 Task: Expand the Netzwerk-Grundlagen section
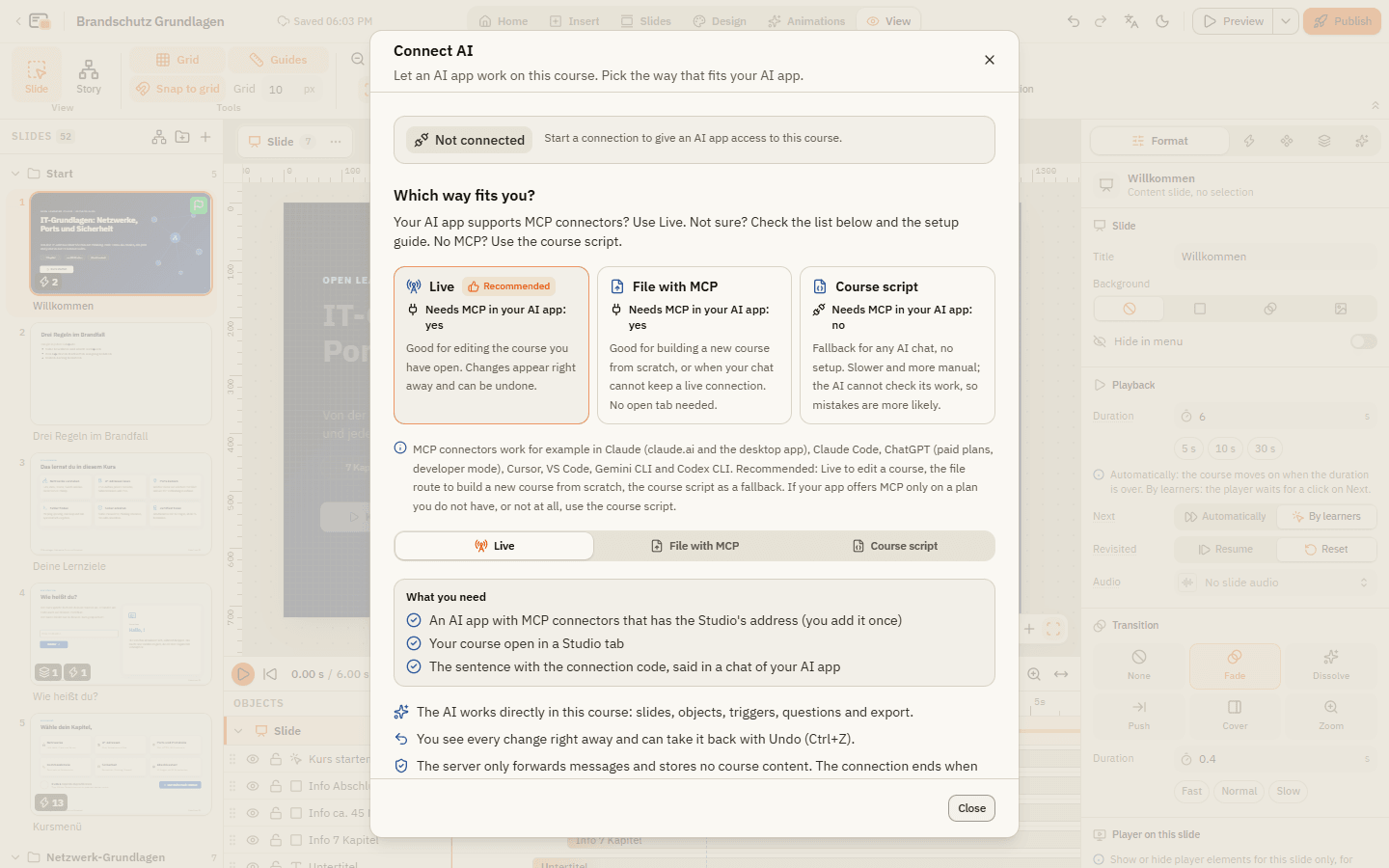[x=15, y=857]
